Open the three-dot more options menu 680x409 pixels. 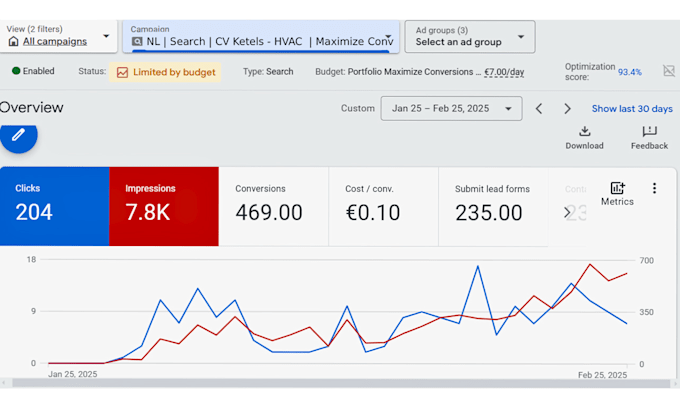[654, 188]
